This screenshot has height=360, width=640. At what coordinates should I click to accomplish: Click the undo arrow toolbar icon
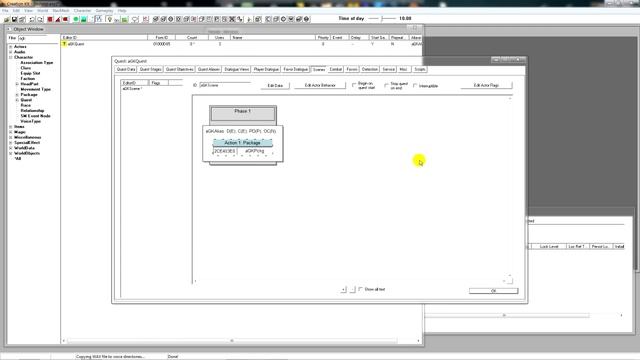tap(32, 19)
